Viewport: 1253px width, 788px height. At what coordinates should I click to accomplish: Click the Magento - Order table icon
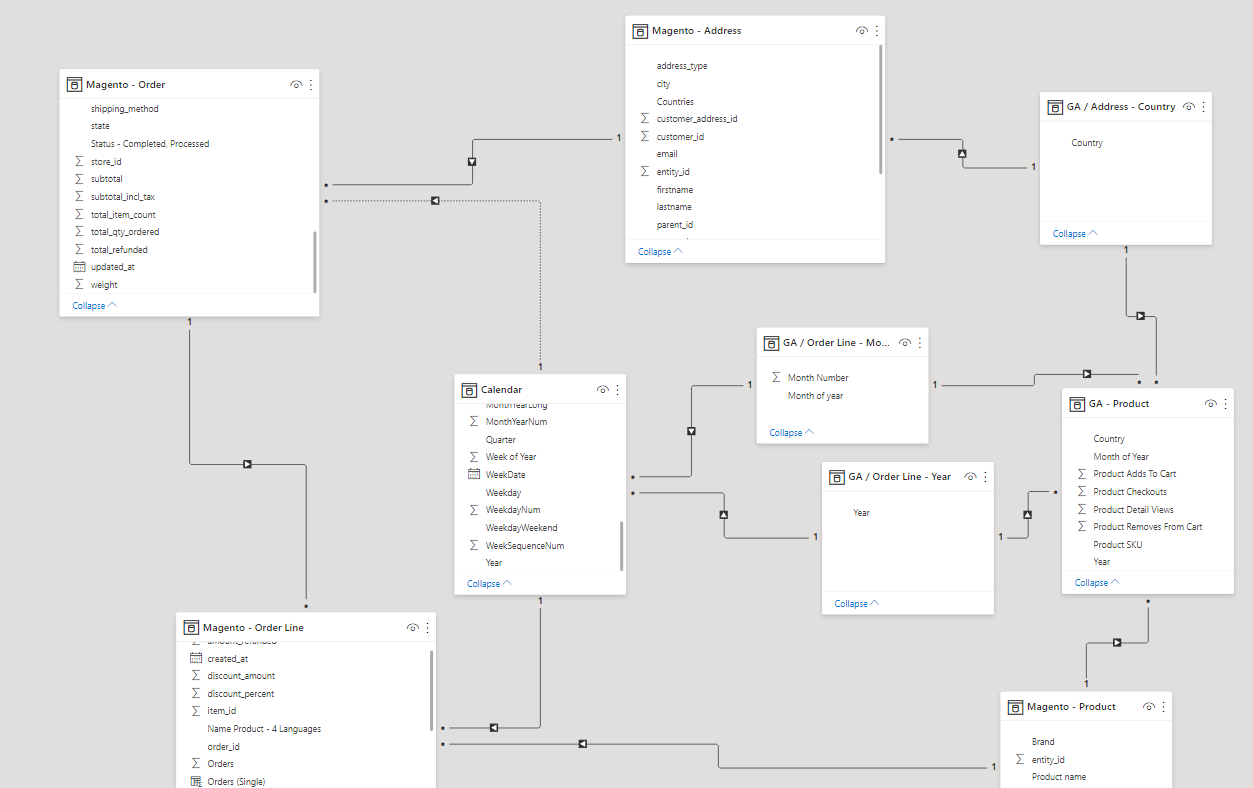(x=74, y=85)
